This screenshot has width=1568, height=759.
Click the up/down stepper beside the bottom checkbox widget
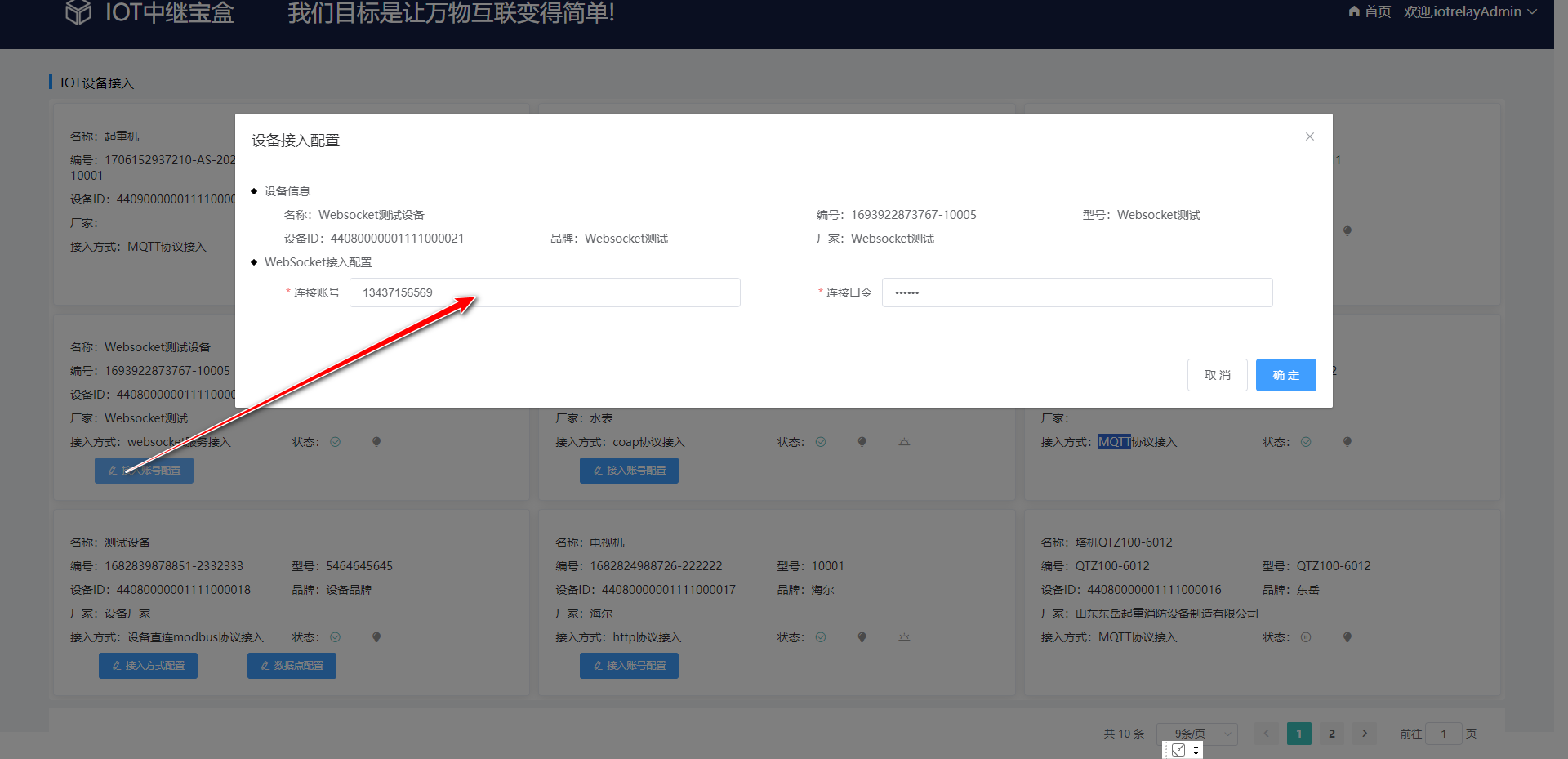(1194, 749)
